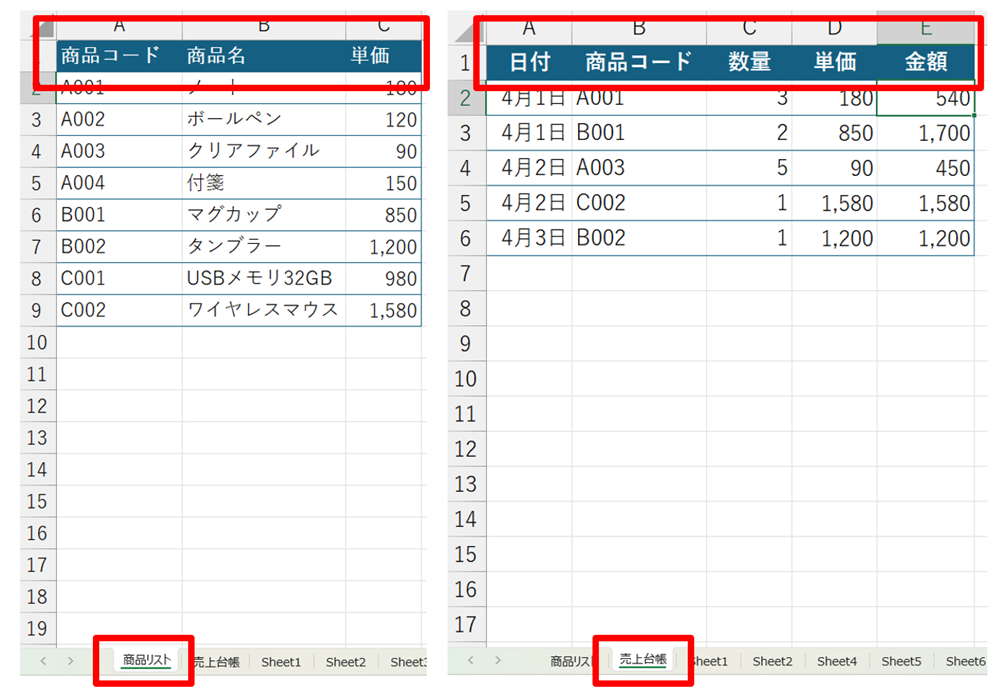The image size is (1000, 698).
Task: Open Sheet1 tab in left window
Action: pos(281,662)
